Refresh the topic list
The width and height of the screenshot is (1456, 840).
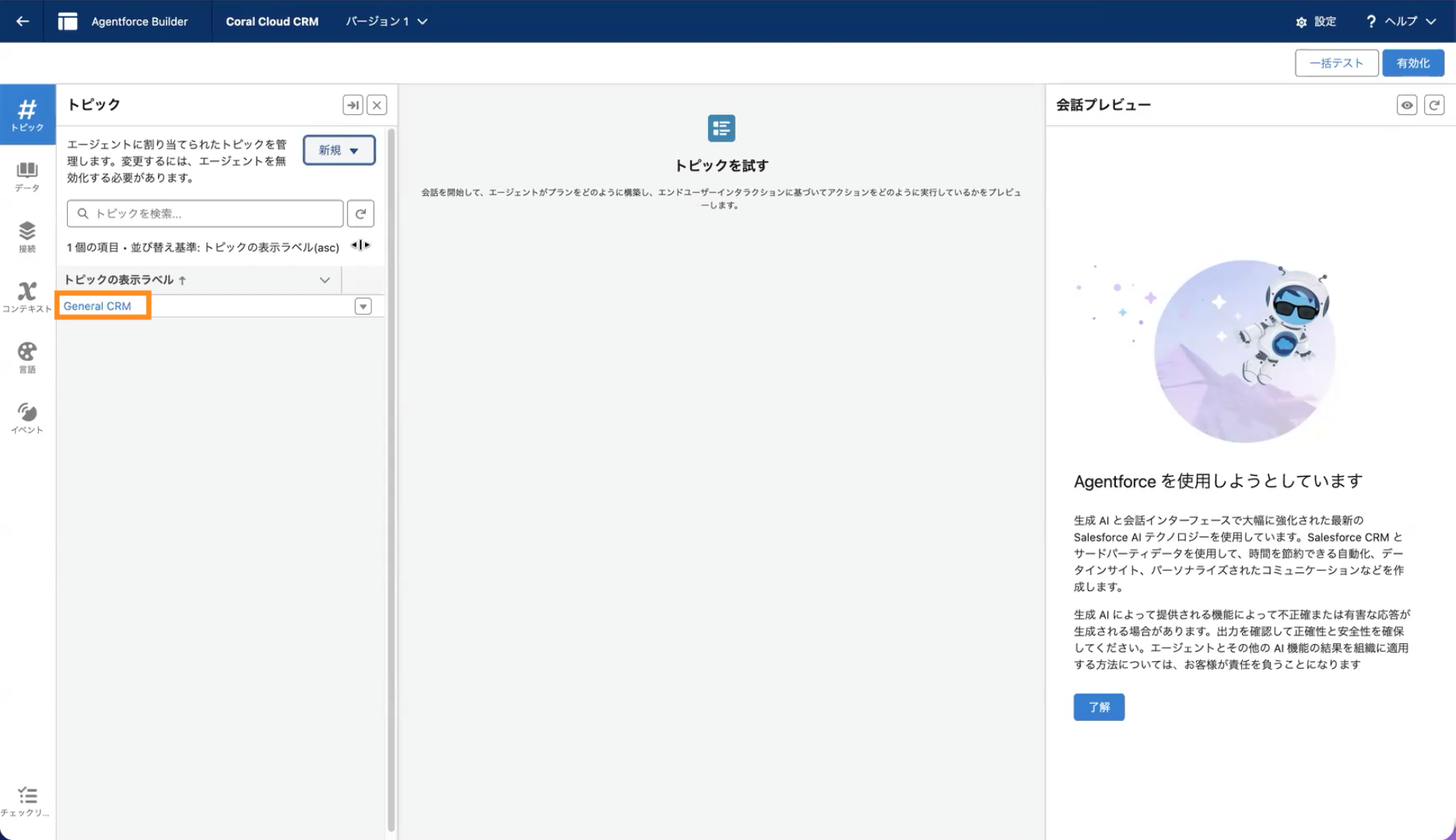[x=360, y=213]
